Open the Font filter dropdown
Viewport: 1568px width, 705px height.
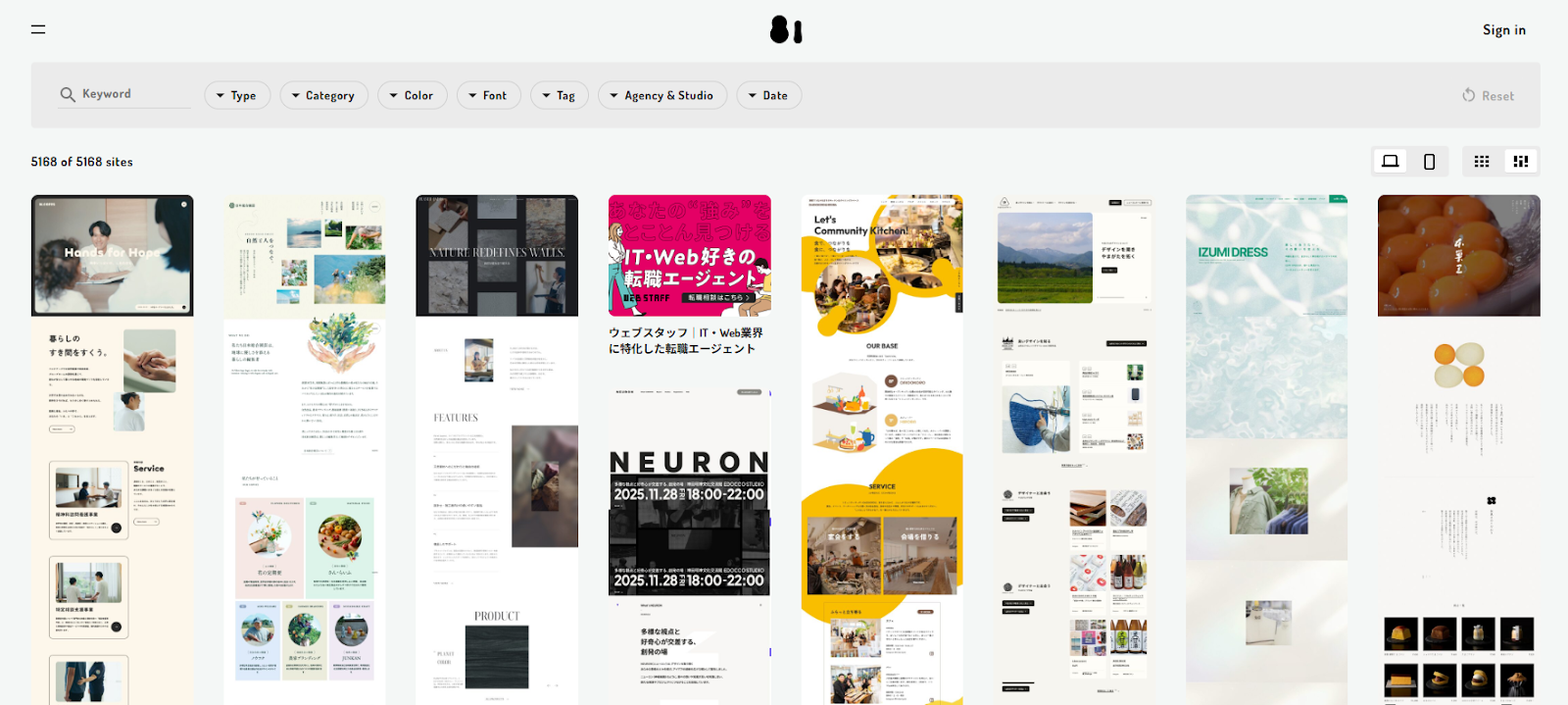488,95
